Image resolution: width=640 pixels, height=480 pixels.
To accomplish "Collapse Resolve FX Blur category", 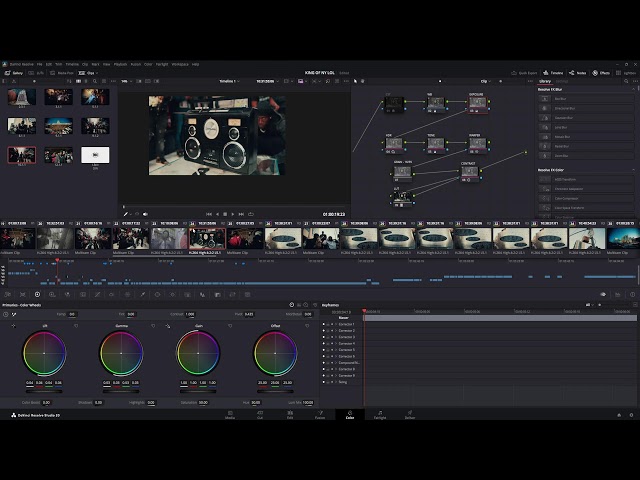I will coord(633,89).
